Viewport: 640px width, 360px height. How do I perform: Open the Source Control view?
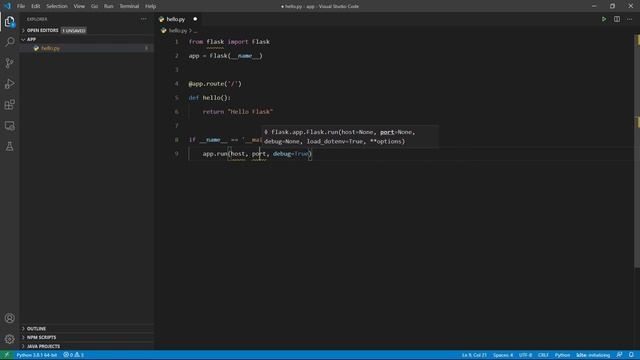coord(9,63)
